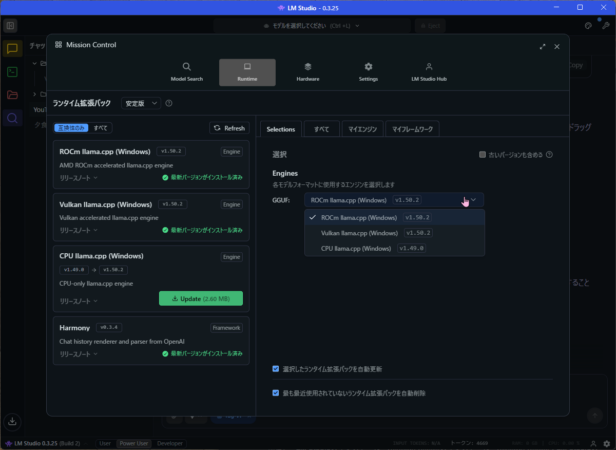Open the Developer terminal sidebar icon
Viewport: 616px width, 450px height.
click(12, 72)
